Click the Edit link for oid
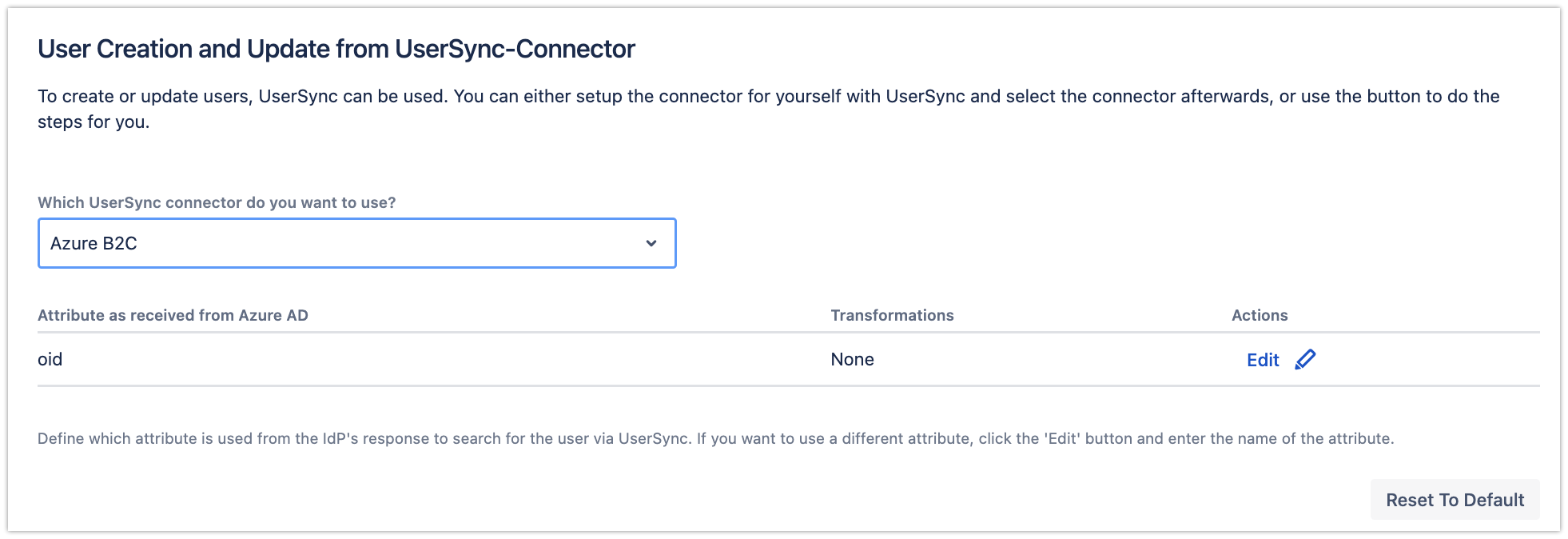 point(1263,360)
